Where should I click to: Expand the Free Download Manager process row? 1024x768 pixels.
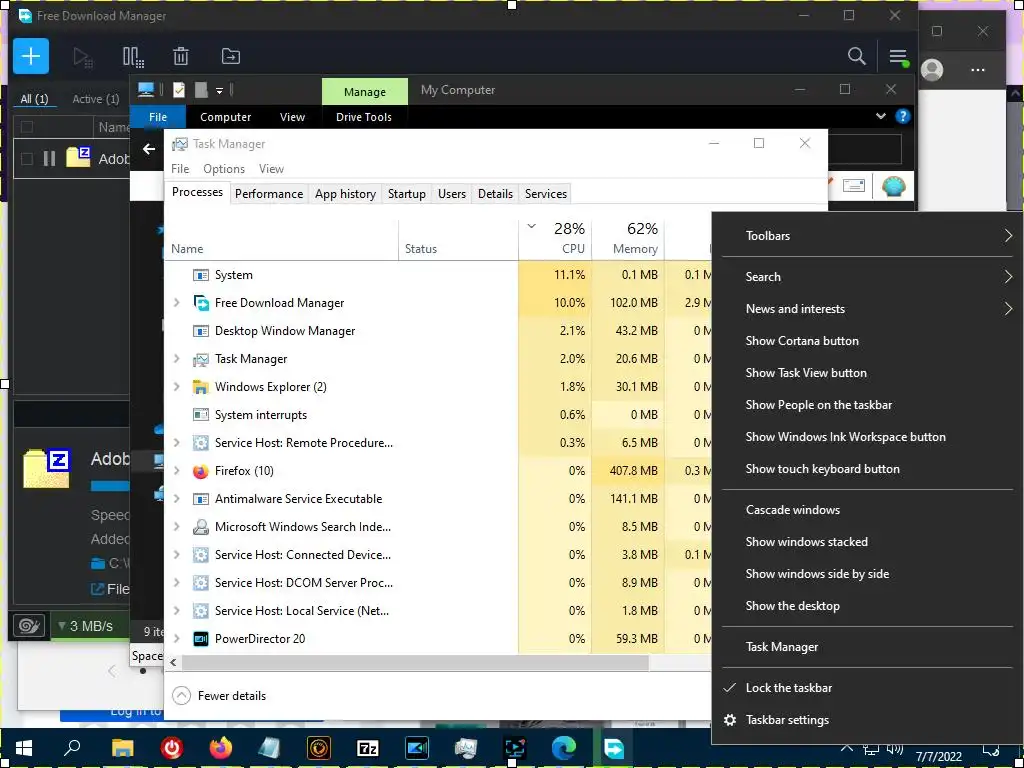176,303
